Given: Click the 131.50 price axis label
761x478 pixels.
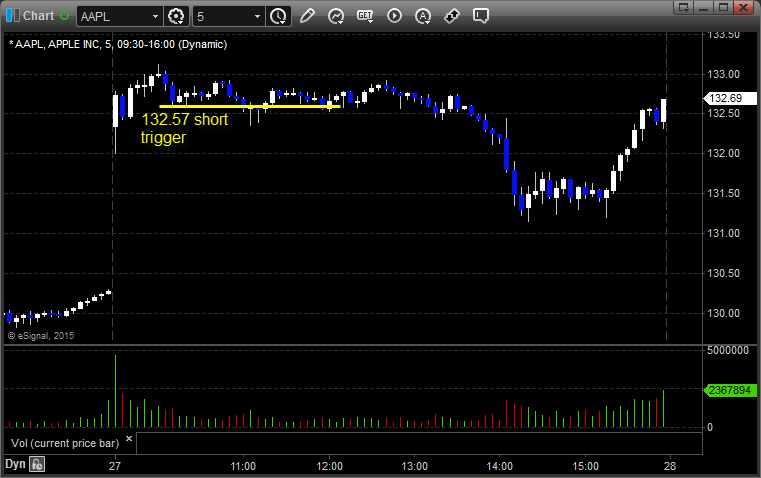Looking at the screenshot, I should pyautogui.click(x=723, y=194).
